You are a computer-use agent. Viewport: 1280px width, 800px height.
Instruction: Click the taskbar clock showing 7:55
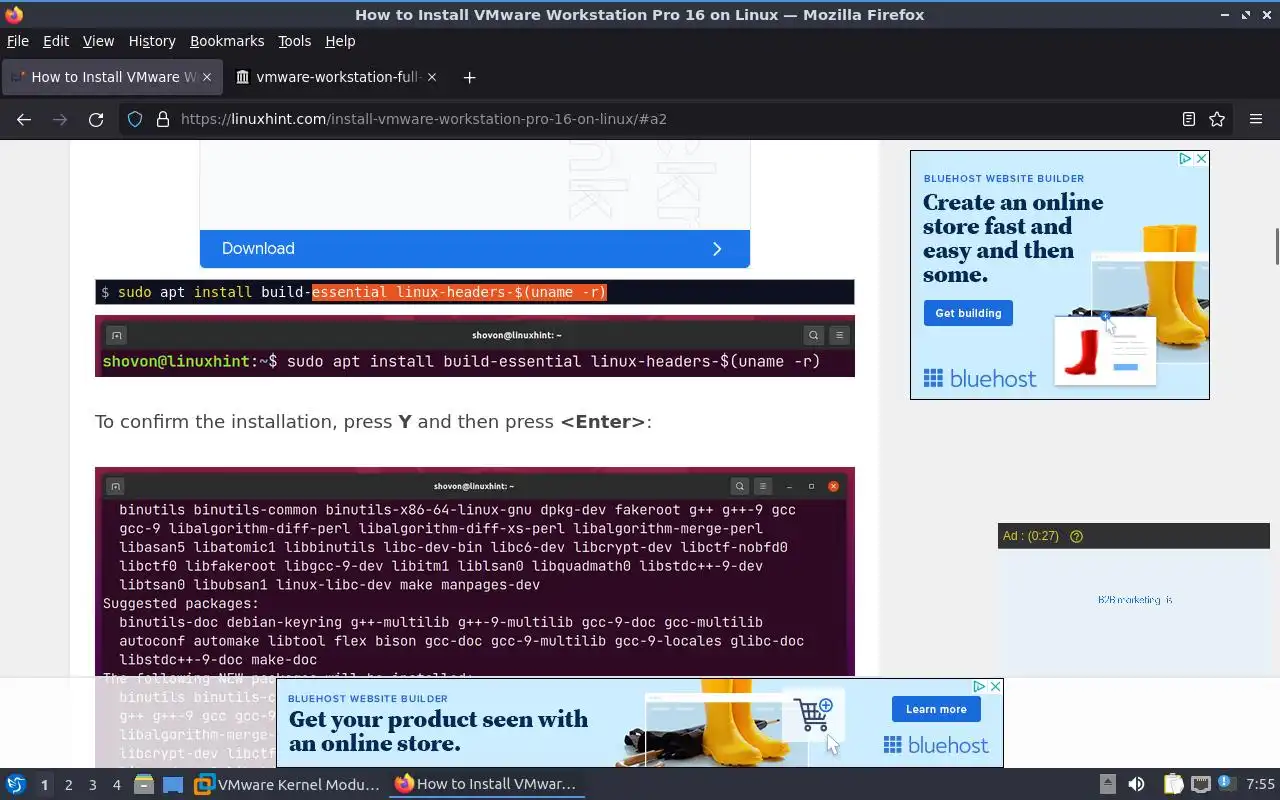[1260, 785]
